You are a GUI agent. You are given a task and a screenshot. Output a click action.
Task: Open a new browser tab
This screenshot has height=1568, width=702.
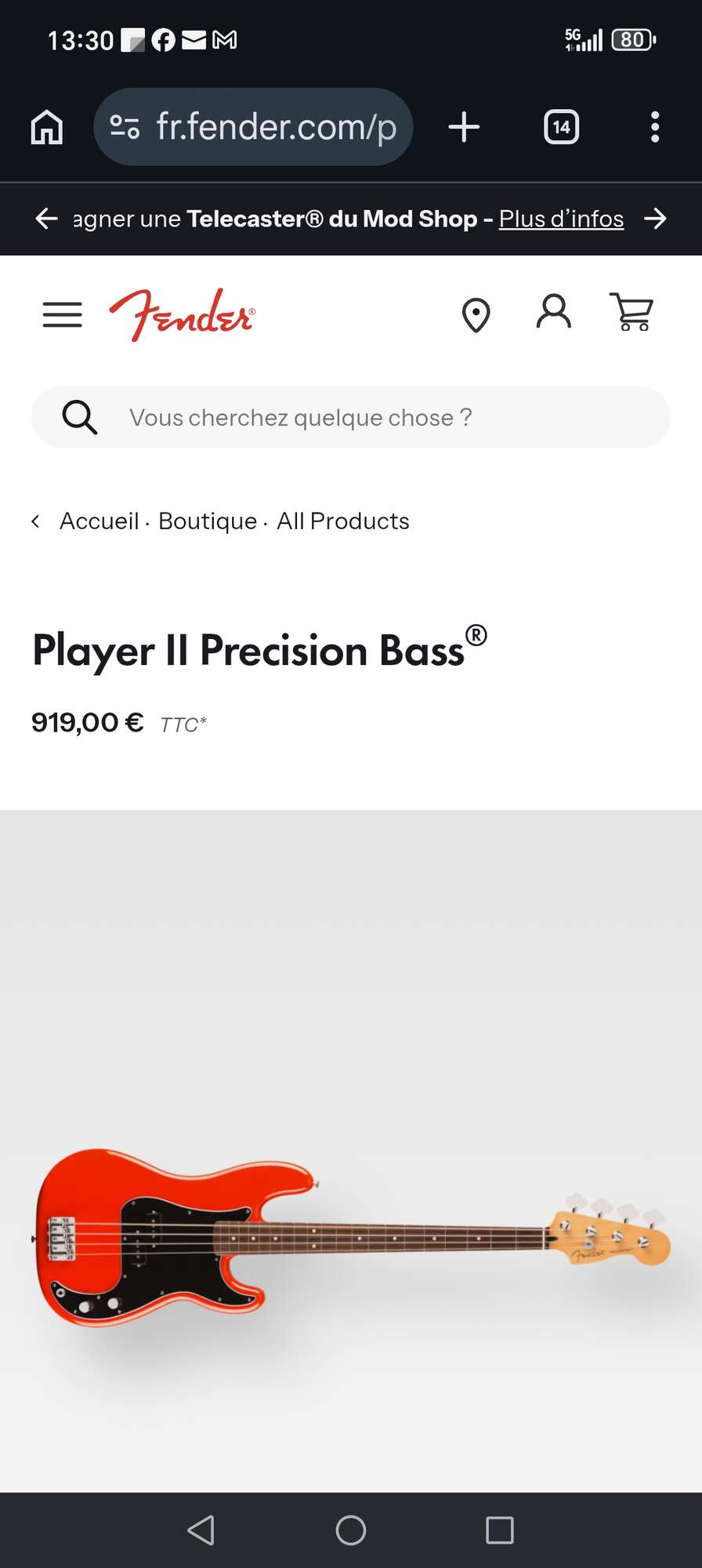(x=464, y=127)
